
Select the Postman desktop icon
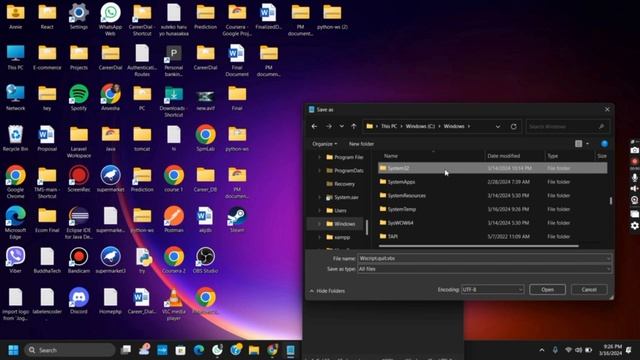(174, 220)
